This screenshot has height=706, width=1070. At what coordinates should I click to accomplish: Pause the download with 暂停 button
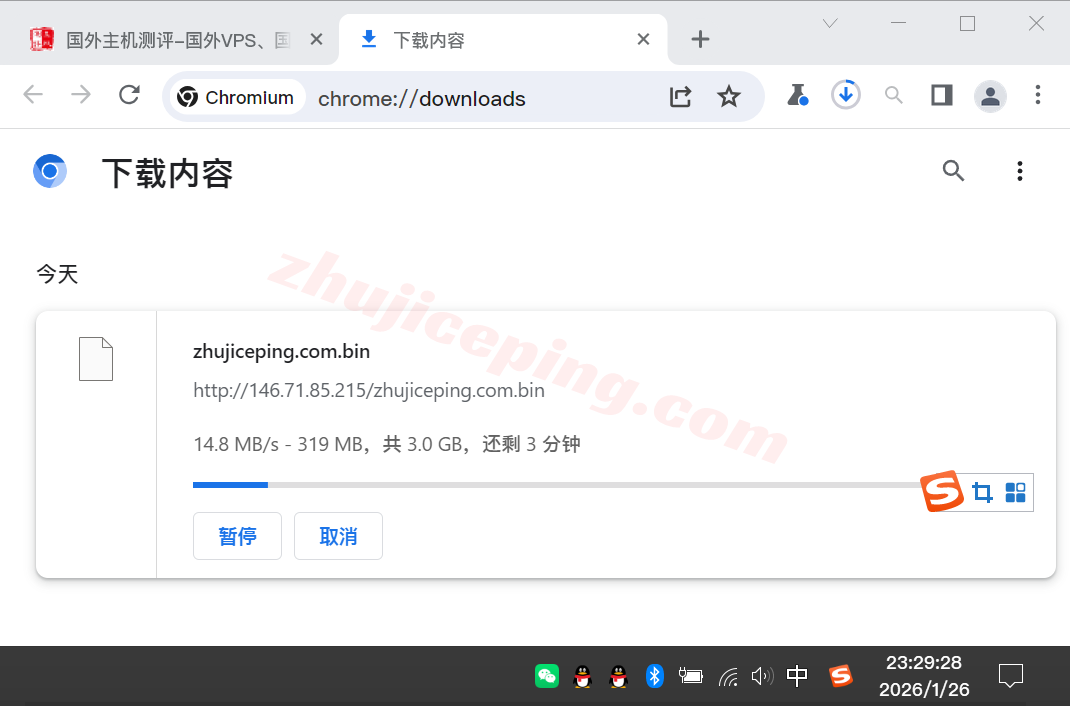pyautogui.click(x=237, y=536)
